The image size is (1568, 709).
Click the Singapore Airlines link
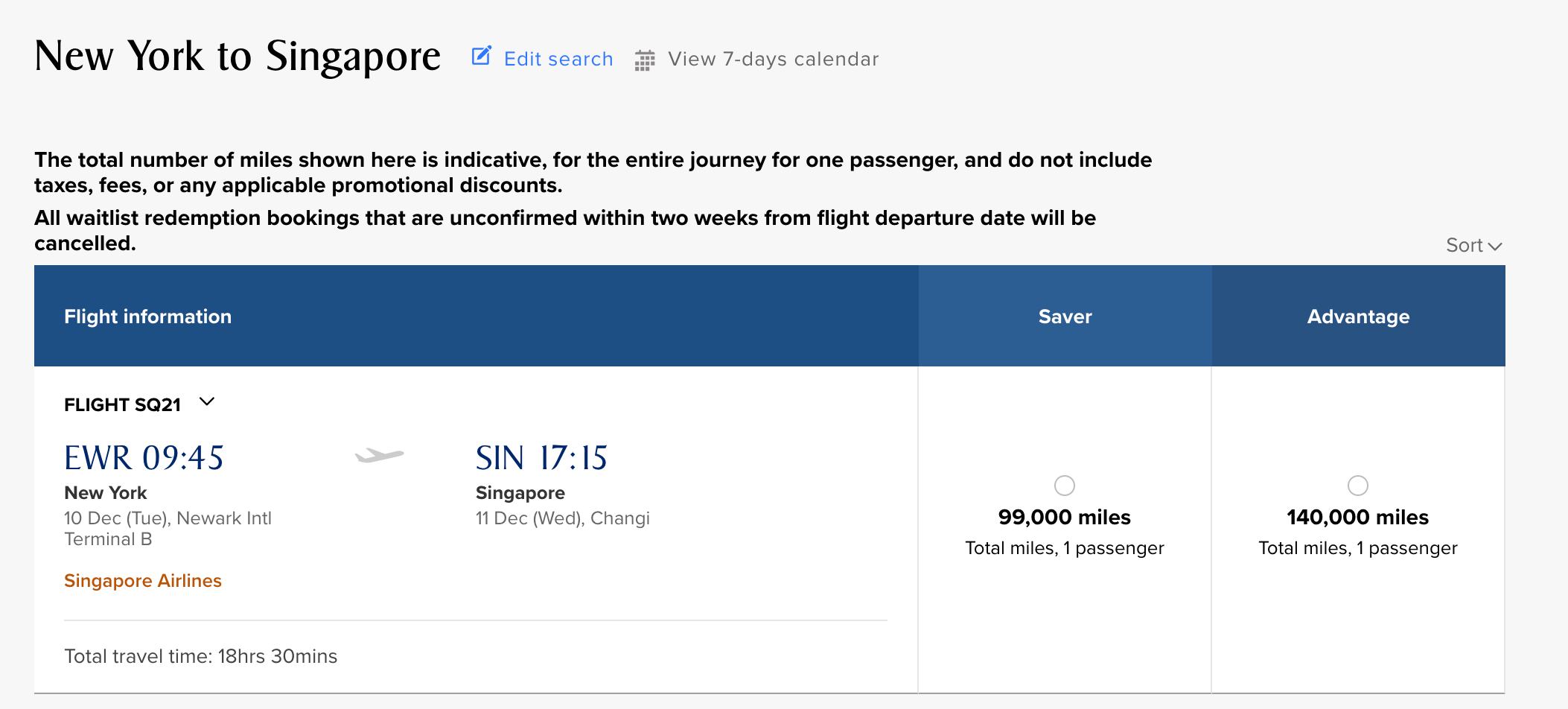[x=143, y=581]
